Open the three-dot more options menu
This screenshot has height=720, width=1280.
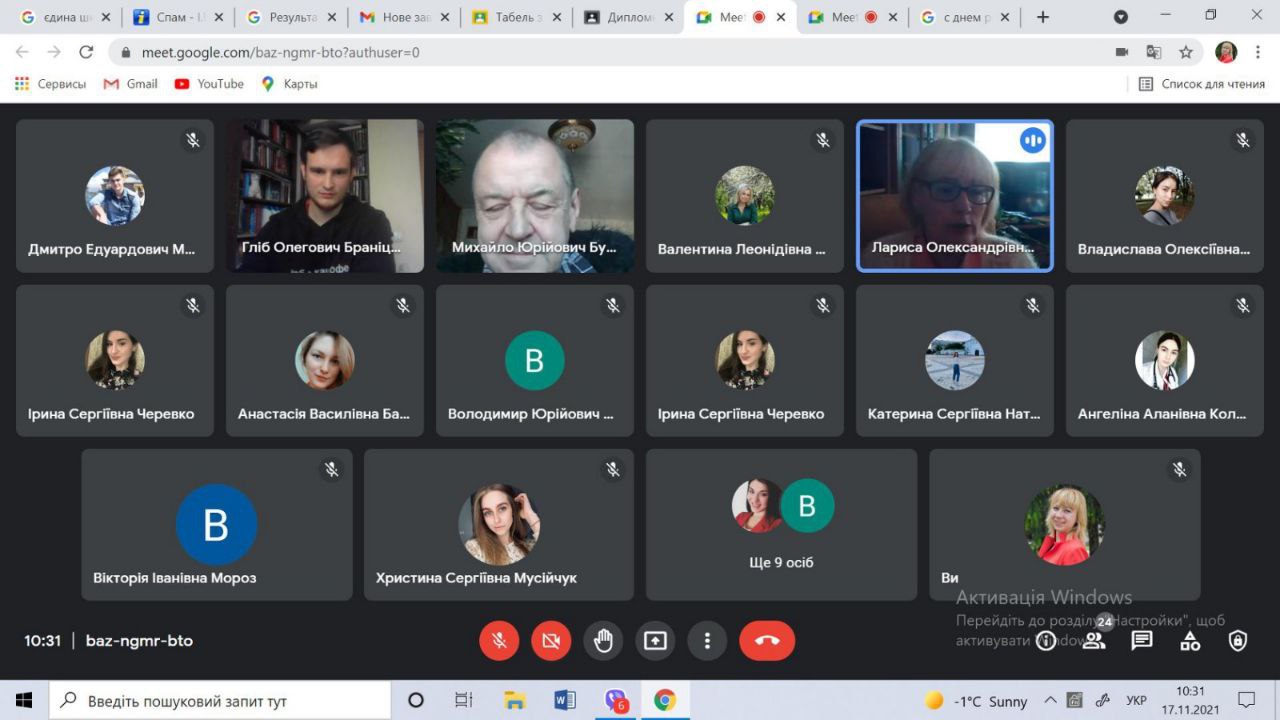[x=707, y=641]
